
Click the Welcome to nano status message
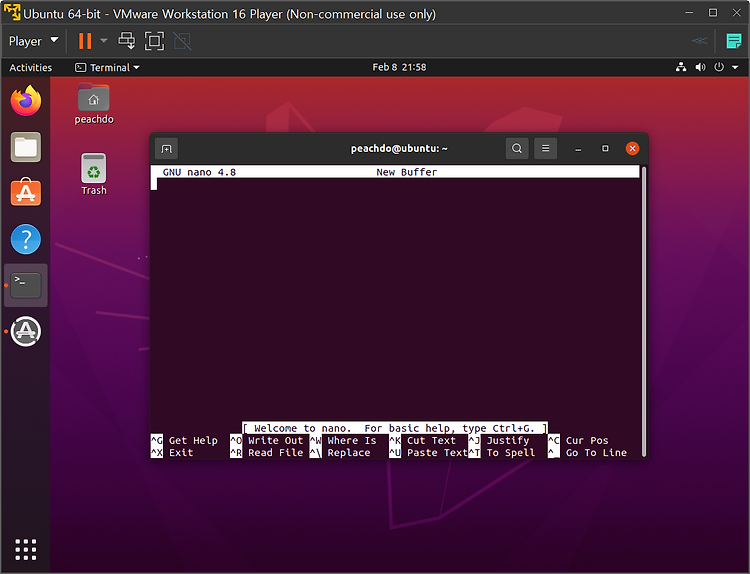point(395,428)
